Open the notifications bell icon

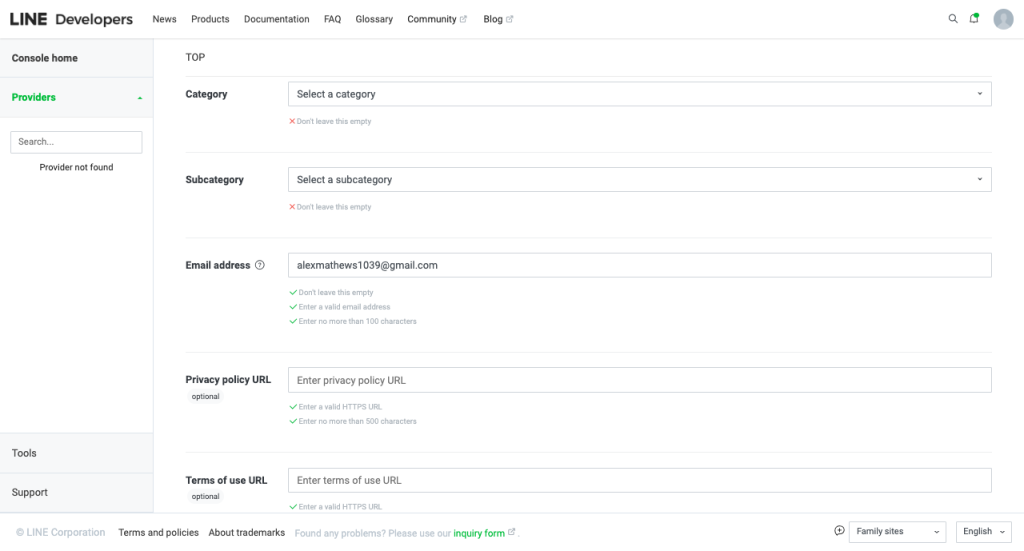[x=974, y=19]
